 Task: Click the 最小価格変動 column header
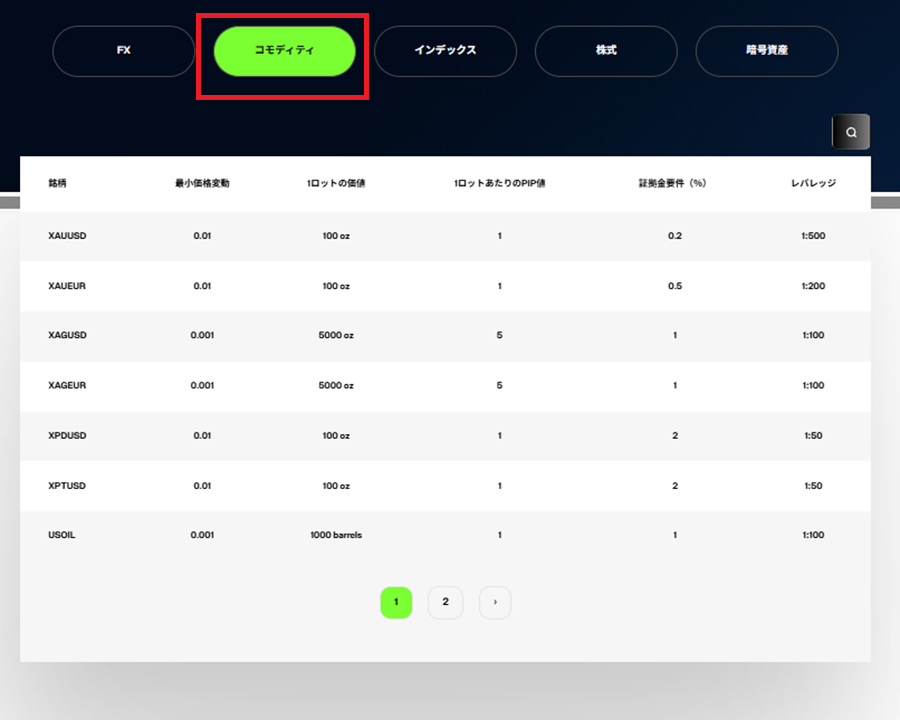pos(202,183)
